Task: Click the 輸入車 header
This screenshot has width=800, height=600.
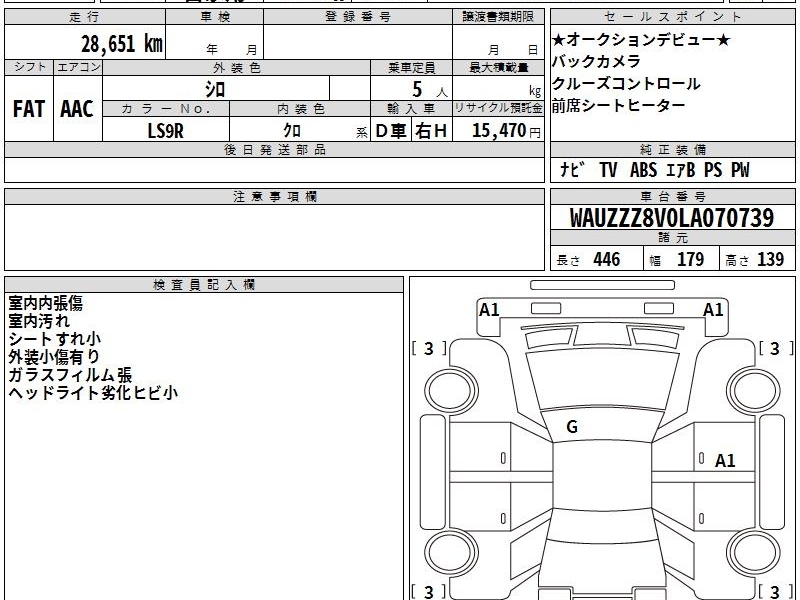Action: tap(411, 109)
